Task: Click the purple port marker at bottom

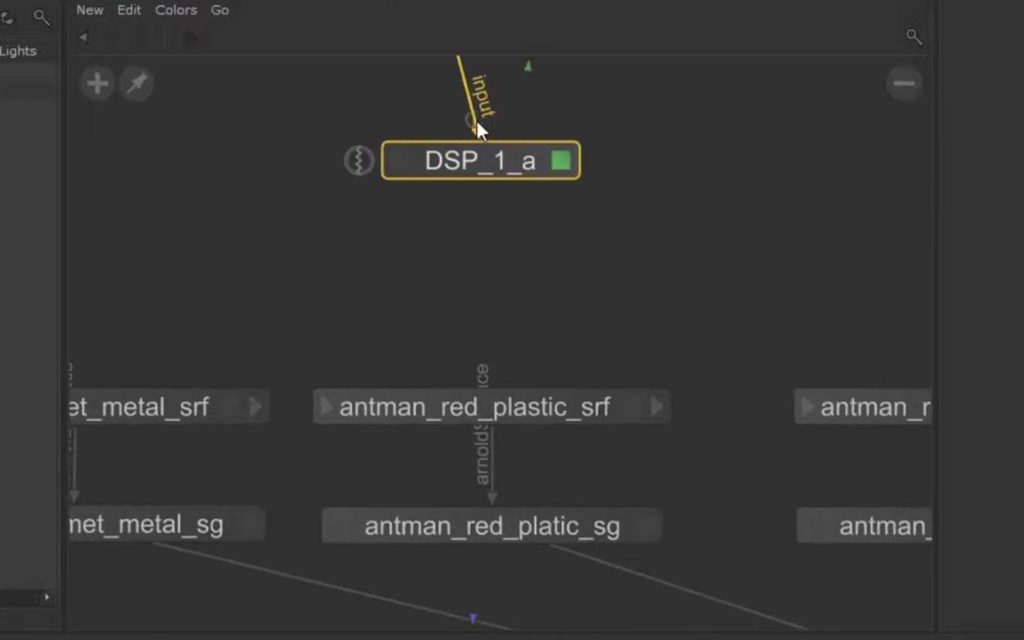Action: point(473,619)
